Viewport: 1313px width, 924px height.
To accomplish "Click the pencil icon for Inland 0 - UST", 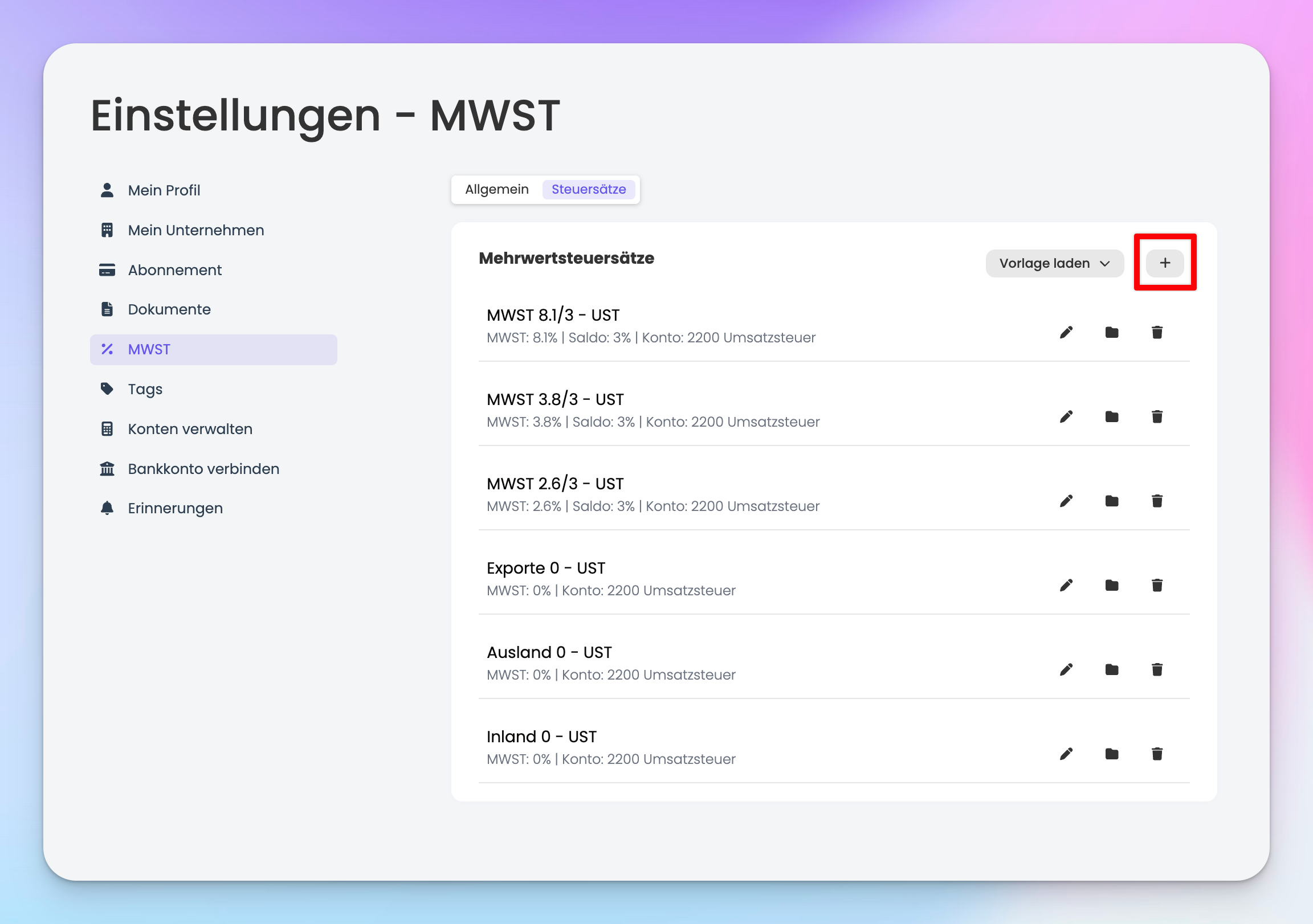I will (x=1066, y=754).
